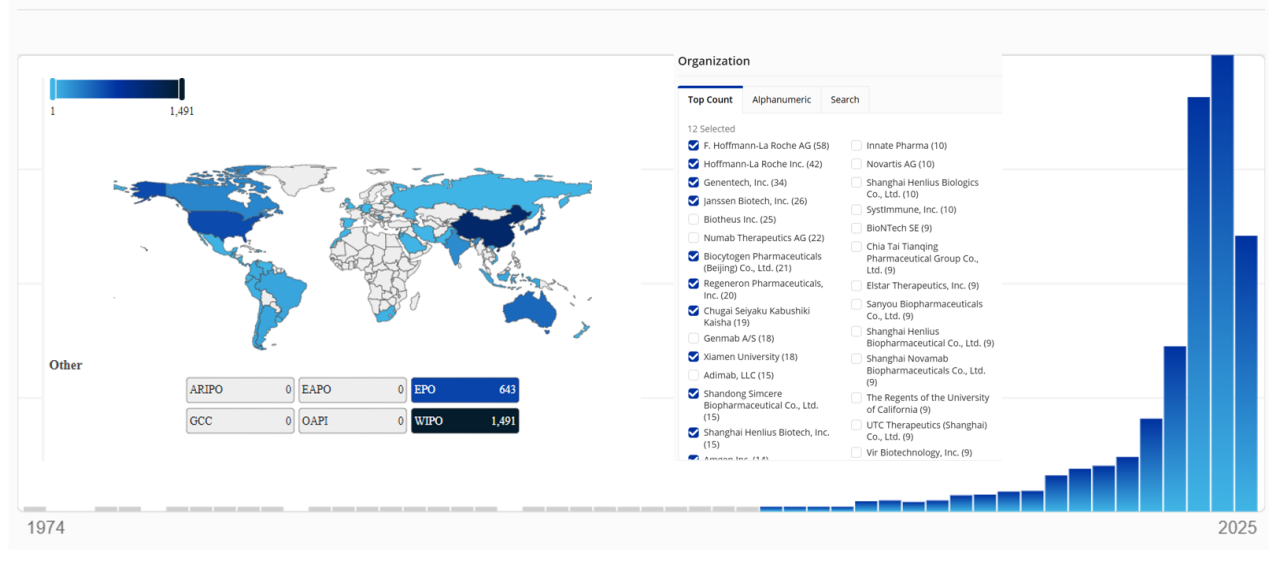Check the Biotheus Inc. (25) box

click(694, 219)
